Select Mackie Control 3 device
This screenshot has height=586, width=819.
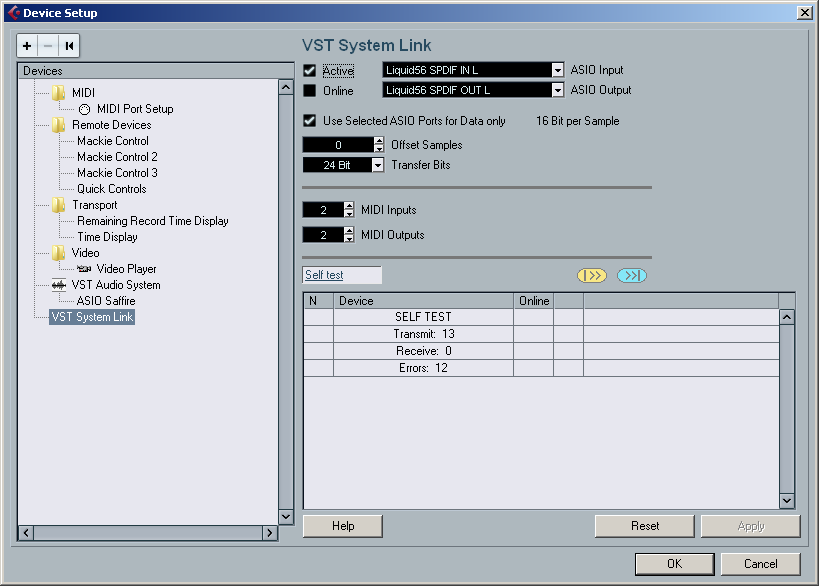(117, 173)
